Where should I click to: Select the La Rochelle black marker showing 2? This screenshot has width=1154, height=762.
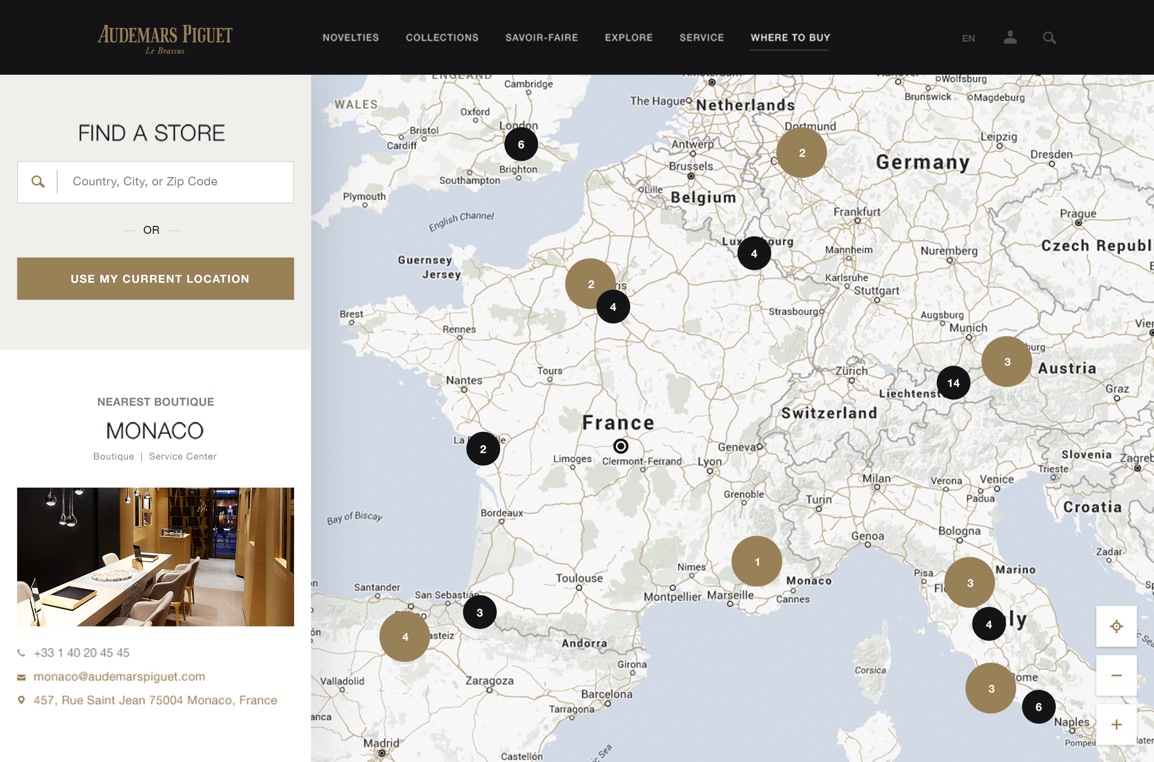pyautogui.click(x=483, y=448)
